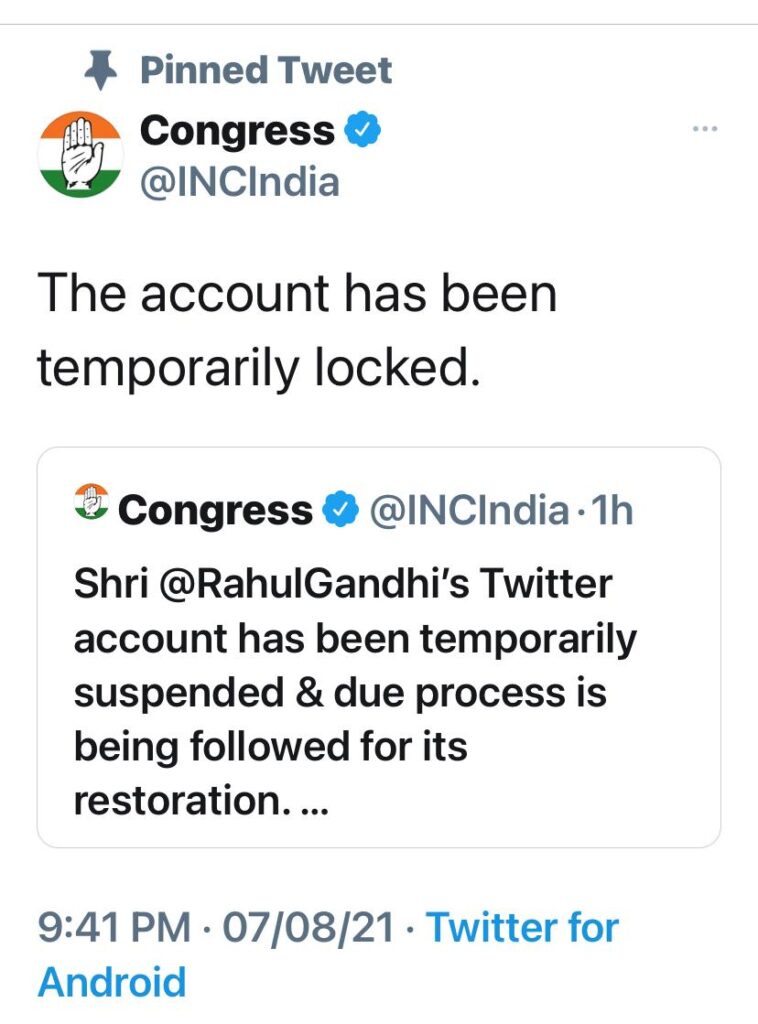
Task: Click verified badge inside the quoted tweet
Action: (x=343, y=511)
